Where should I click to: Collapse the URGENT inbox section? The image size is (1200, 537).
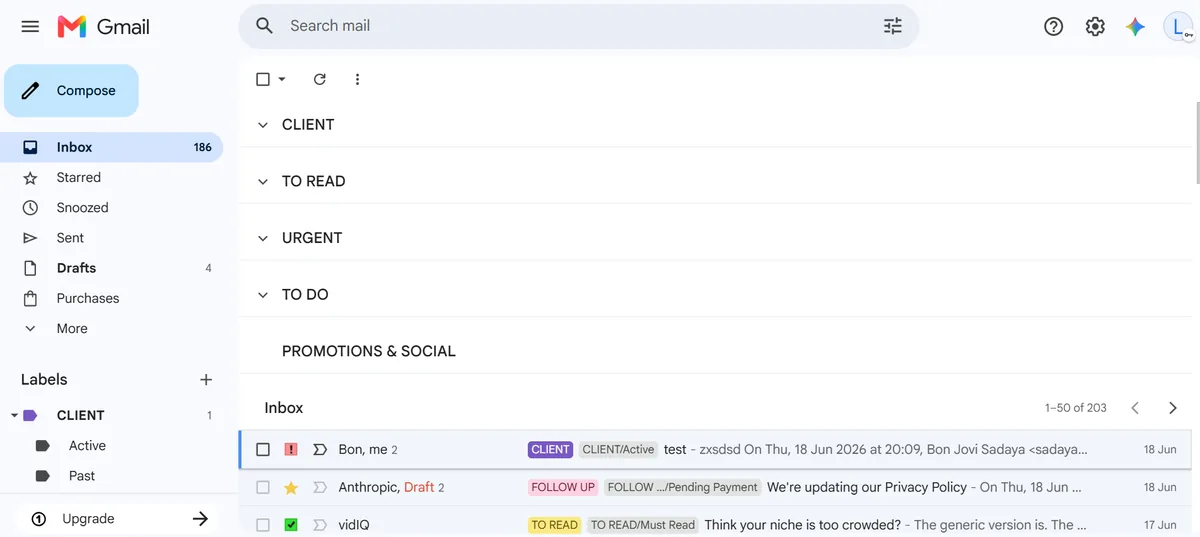(263, 238)
